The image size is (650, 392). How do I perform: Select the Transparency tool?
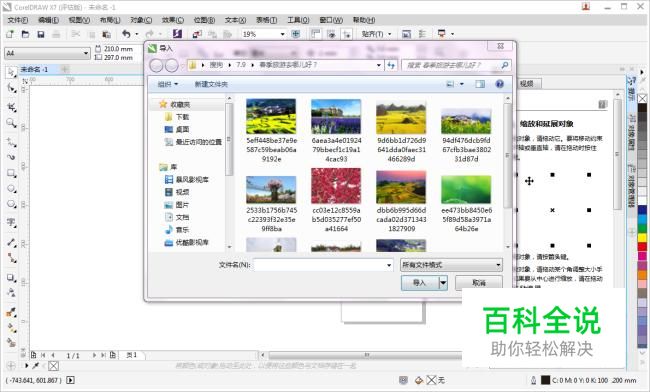point(11,293)
